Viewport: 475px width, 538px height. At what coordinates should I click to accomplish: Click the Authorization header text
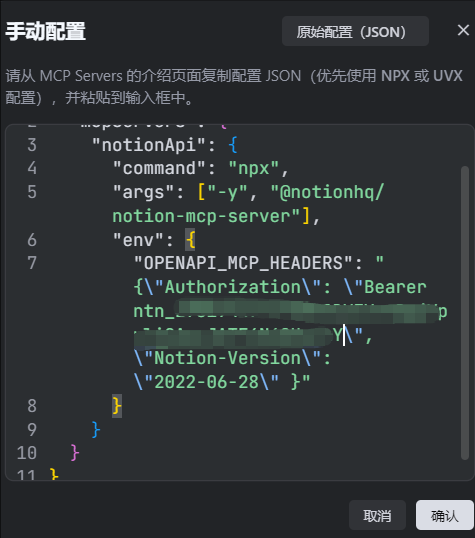tap(233, 287)
